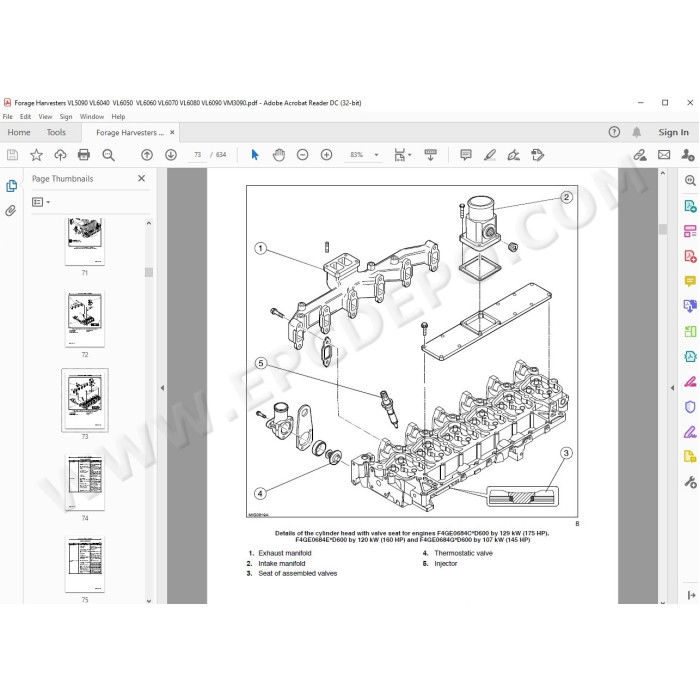Click the Save file icon
Image resolution: width=700 pixels, height=700 pixels.
[12, 155]
